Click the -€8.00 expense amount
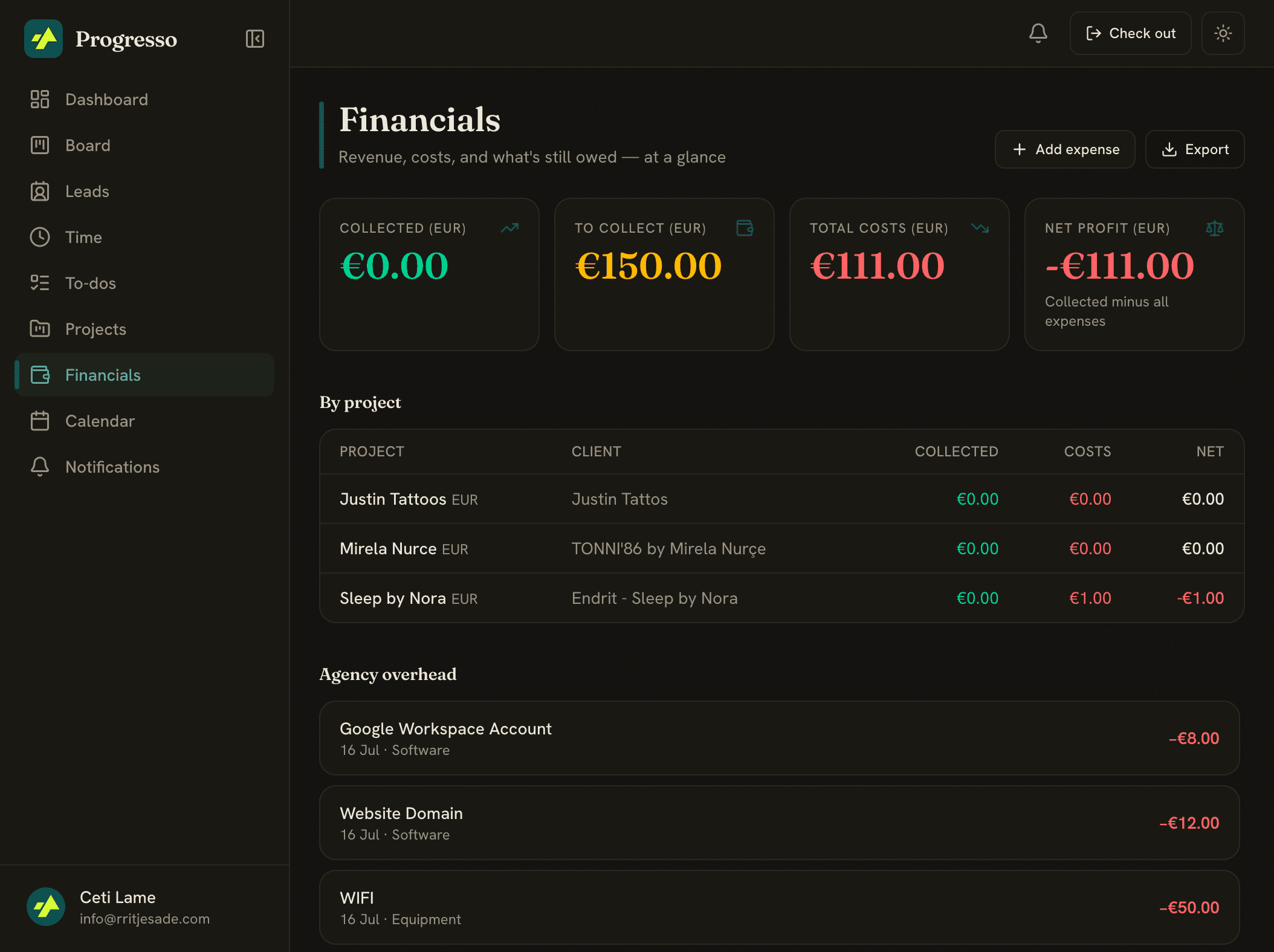Screen dimensions: 1274x952 pos(1194,738)
